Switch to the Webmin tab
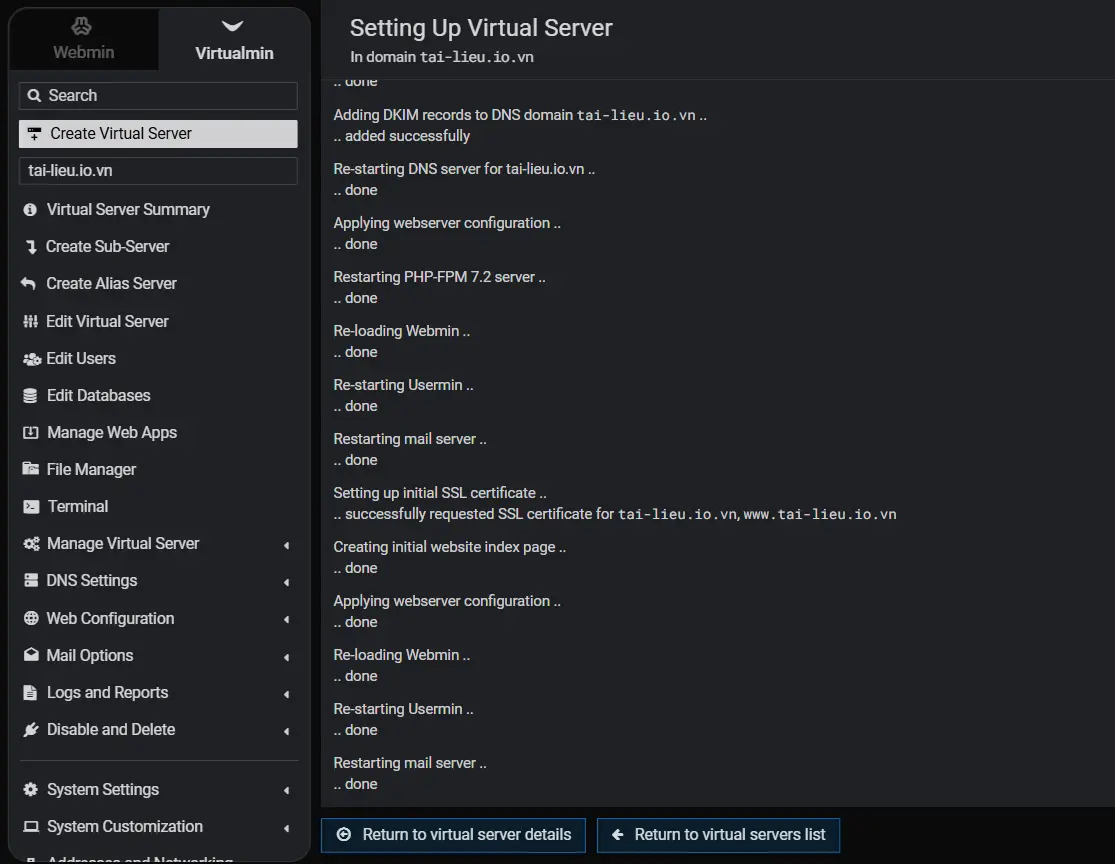The image size is (1115, 864). click(x=83, y=40)
